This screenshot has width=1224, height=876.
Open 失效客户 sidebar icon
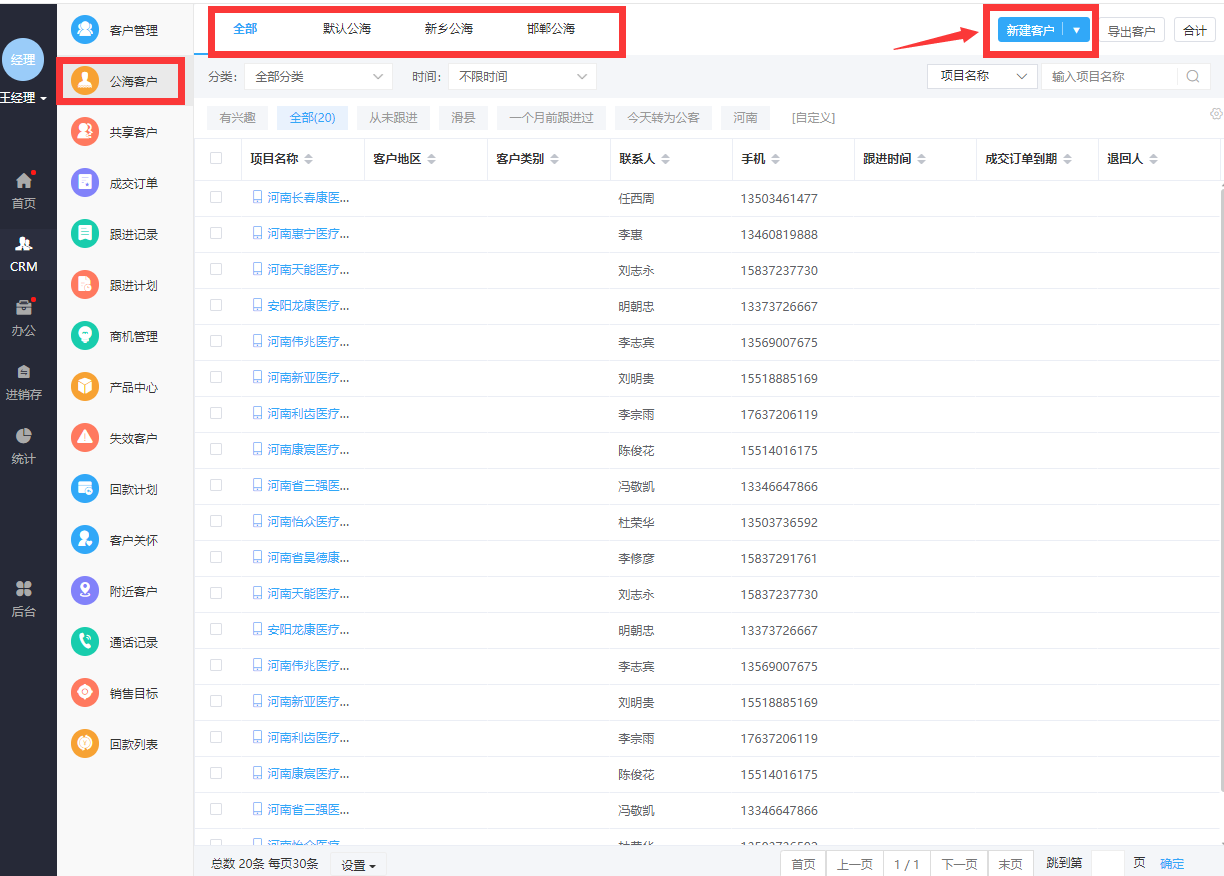tap(85, 438)
